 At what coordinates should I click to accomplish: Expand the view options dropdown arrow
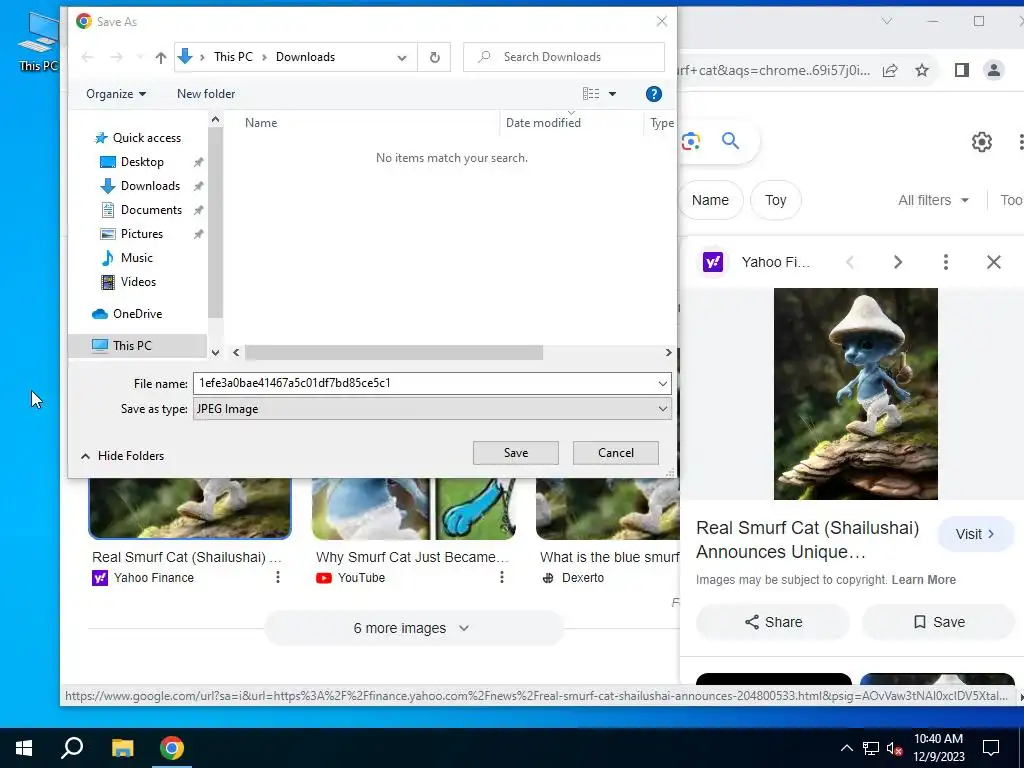tap(612, 94)
